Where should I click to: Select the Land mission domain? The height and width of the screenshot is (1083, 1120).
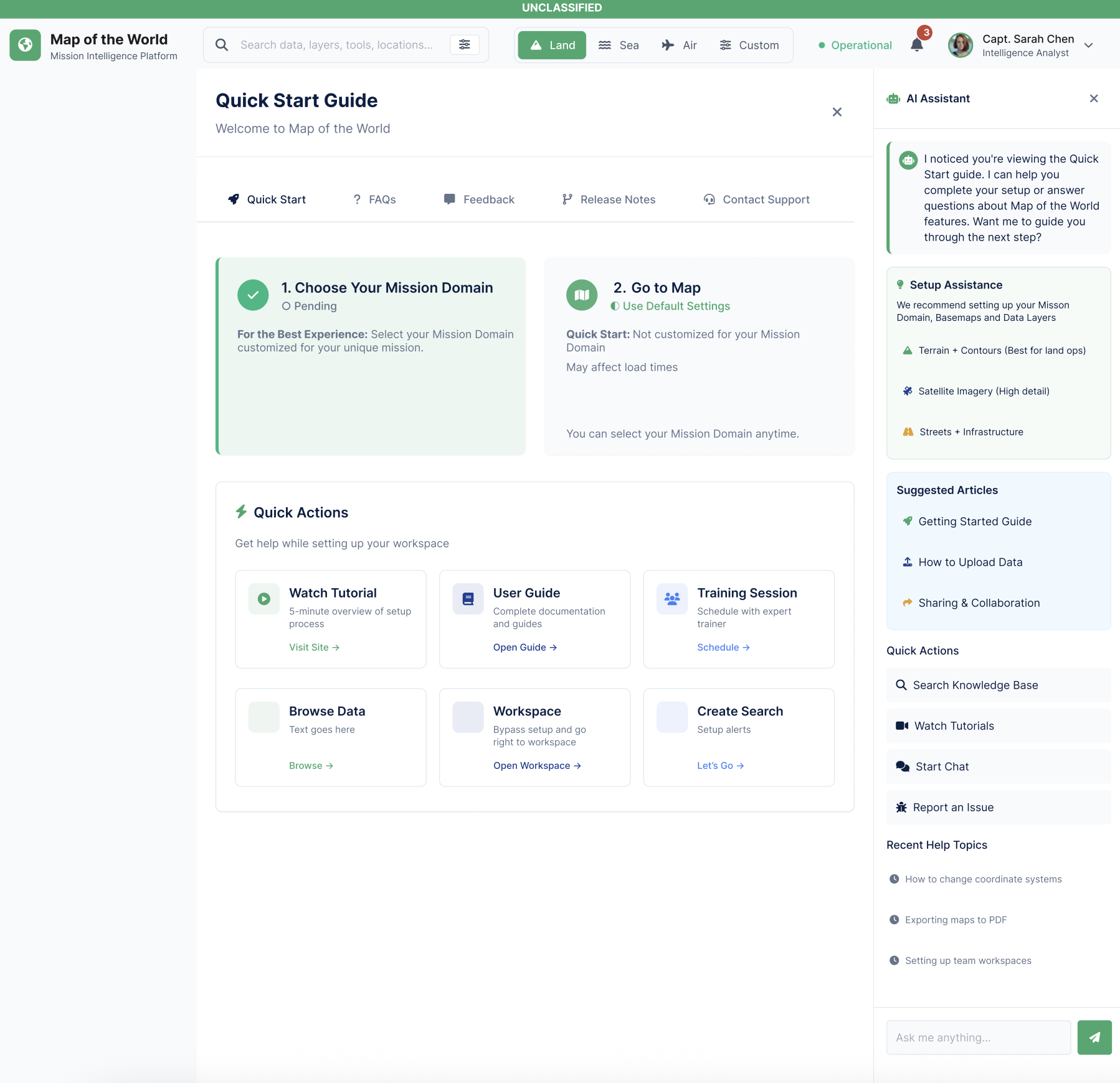552,45
